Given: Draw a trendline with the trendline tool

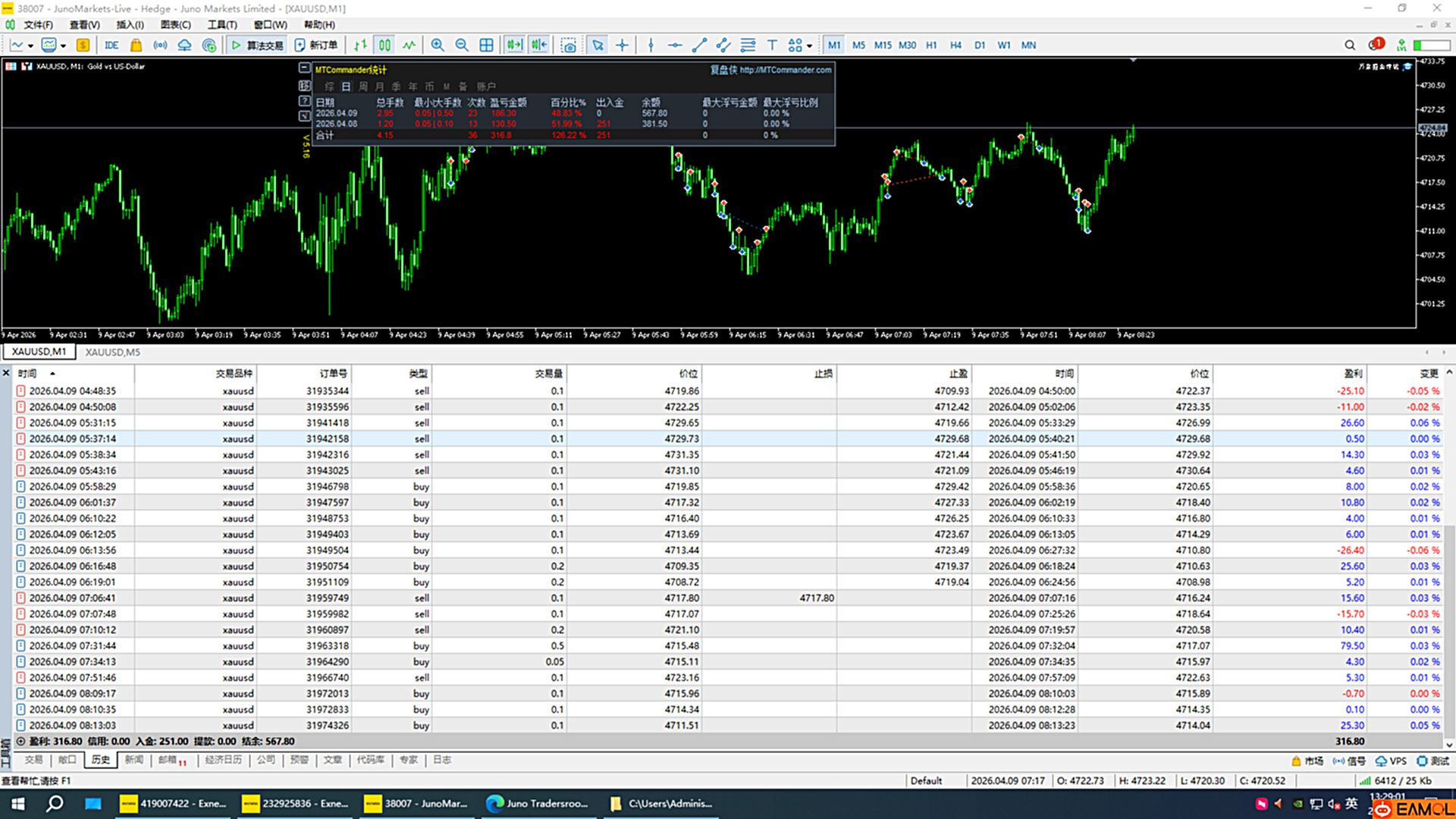Looking at the screenshot, I should pyautogui.click(x=699, y=45).
